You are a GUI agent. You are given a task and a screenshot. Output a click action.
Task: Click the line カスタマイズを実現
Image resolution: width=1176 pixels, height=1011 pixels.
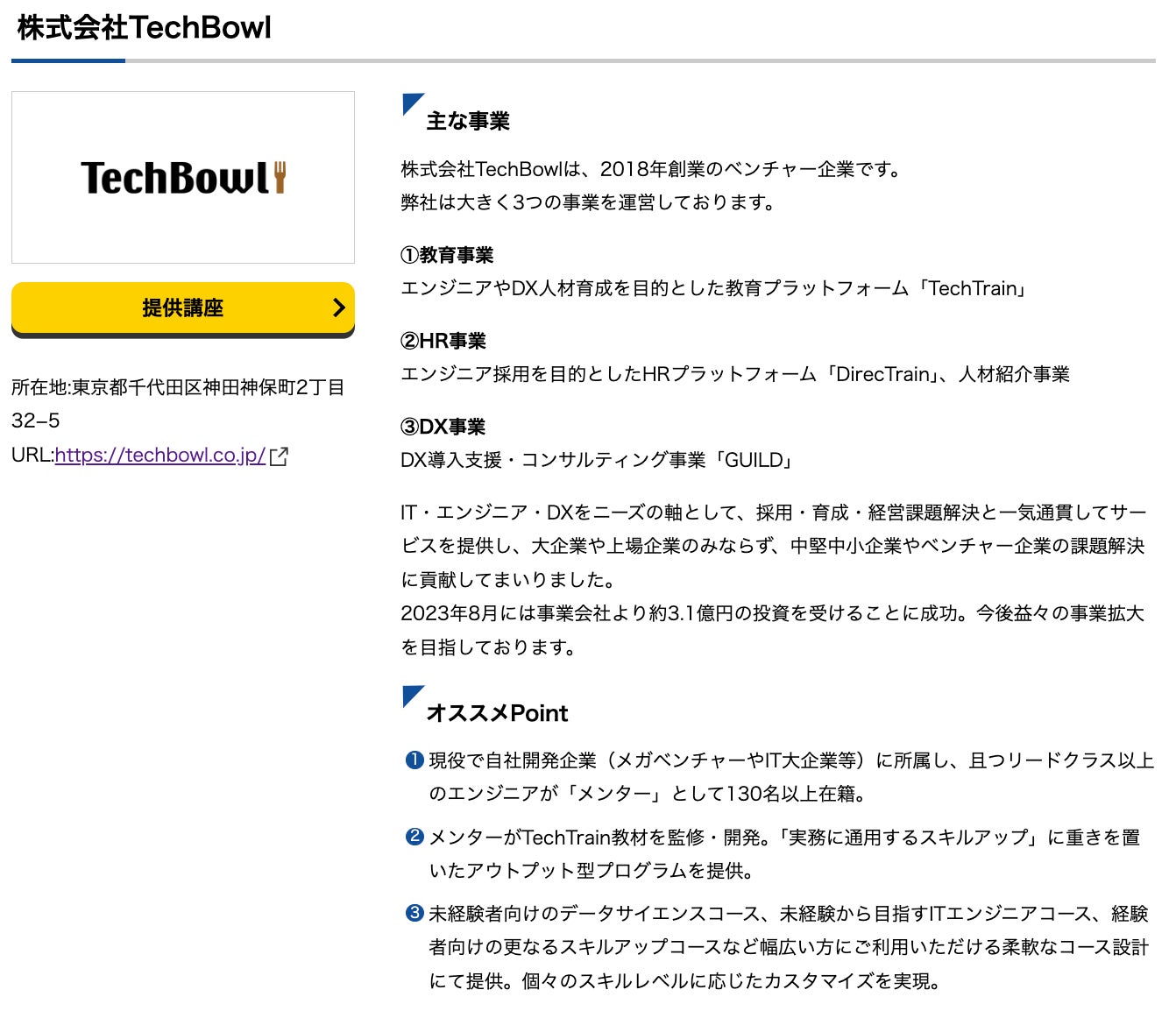(x=686, y=981)
